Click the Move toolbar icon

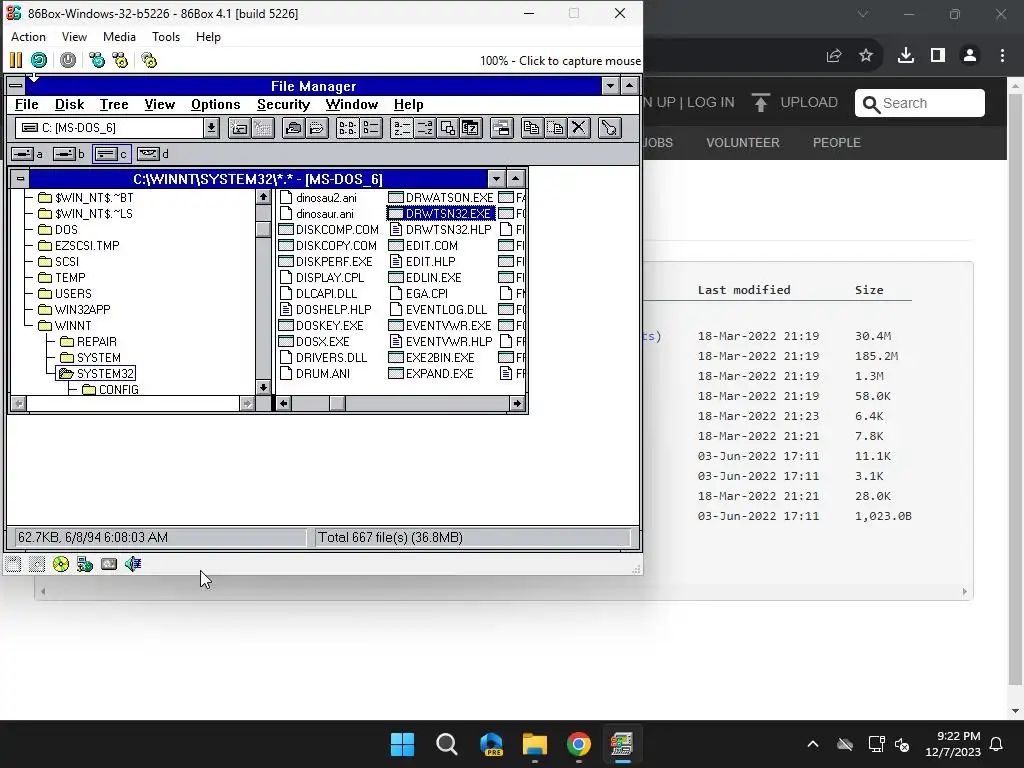click(x=555, y=128)
